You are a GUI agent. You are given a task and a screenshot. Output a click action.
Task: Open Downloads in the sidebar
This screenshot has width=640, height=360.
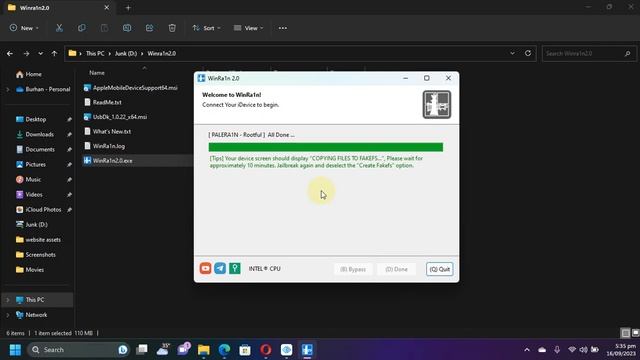tap(35, 134)
